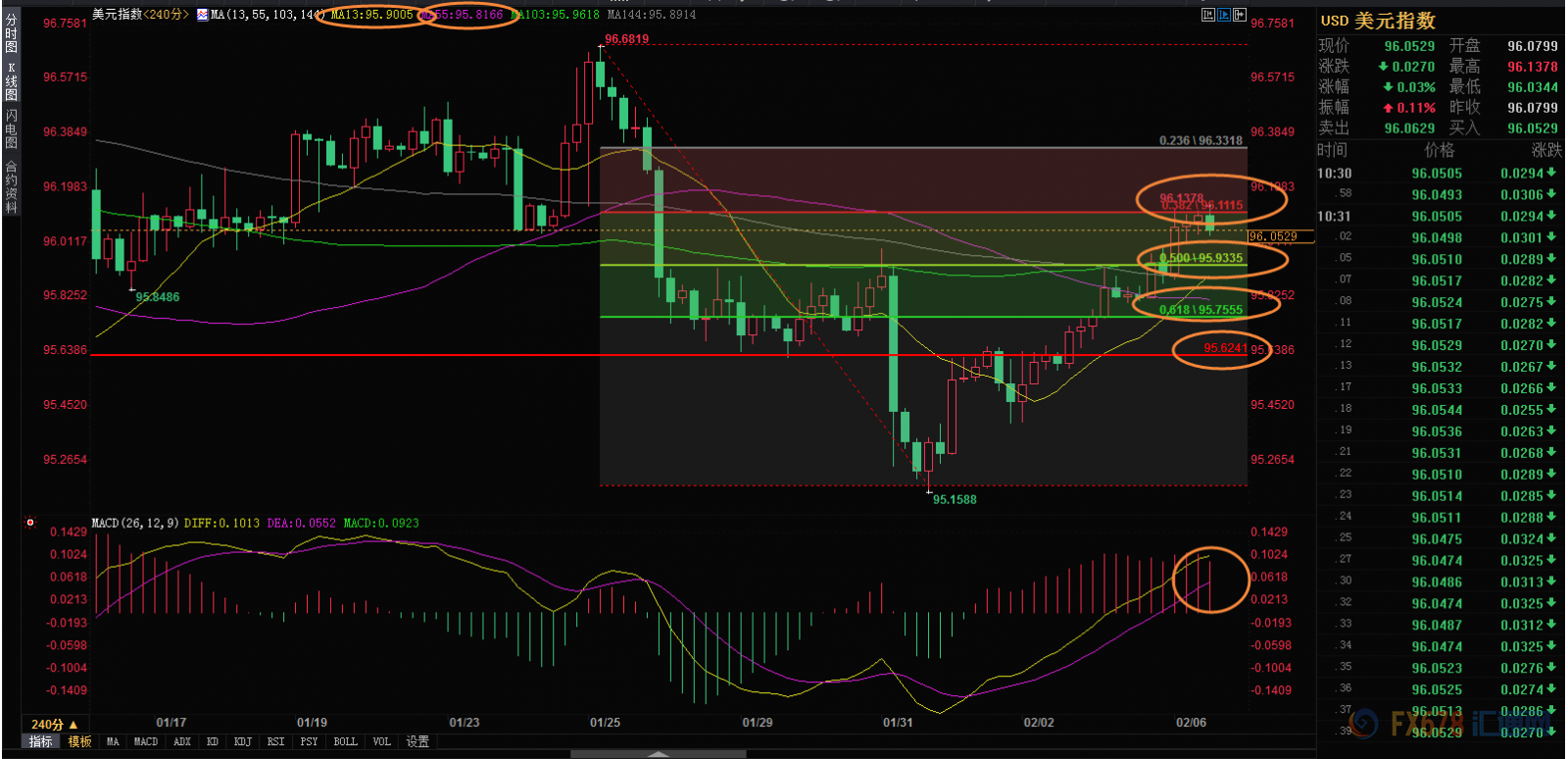Open K线图 view in left sidebar
Image resolution: width=1568 pixels, height=759 pixels.
[12, 82]
